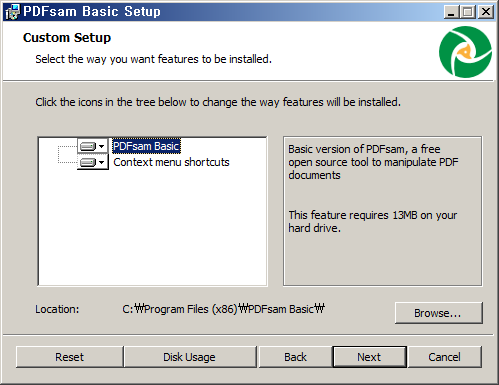Select the Context menu shortcuts tree item
Image resolution: width=499 pixels, height=385 pixels.
[x=171, y=162]
